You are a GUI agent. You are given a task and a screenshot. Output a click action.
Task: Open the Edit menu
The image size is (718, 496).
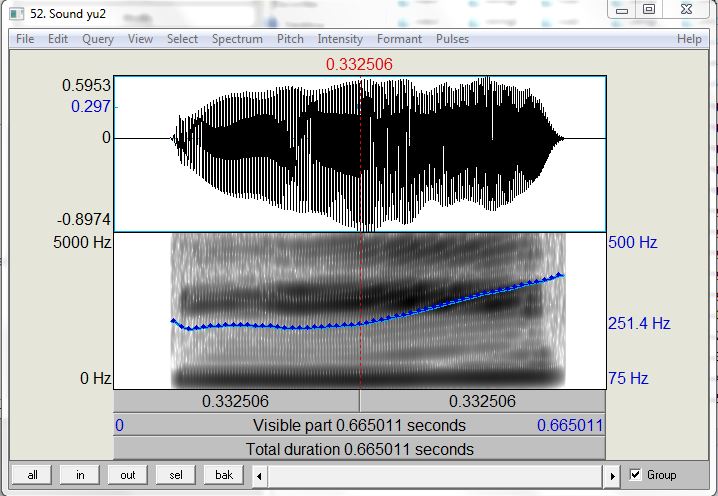click(x=58, y=39)
